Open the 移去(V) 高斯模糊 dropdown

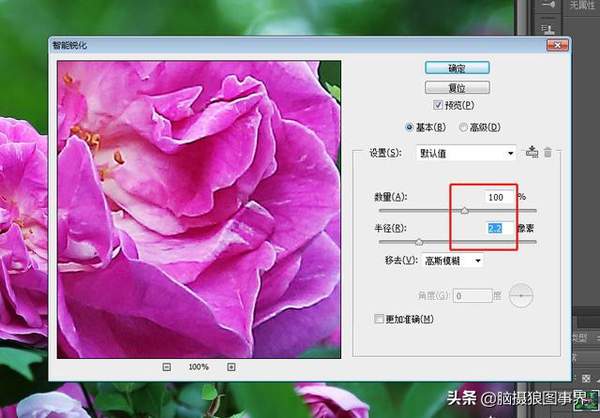(x=449, y=261)
